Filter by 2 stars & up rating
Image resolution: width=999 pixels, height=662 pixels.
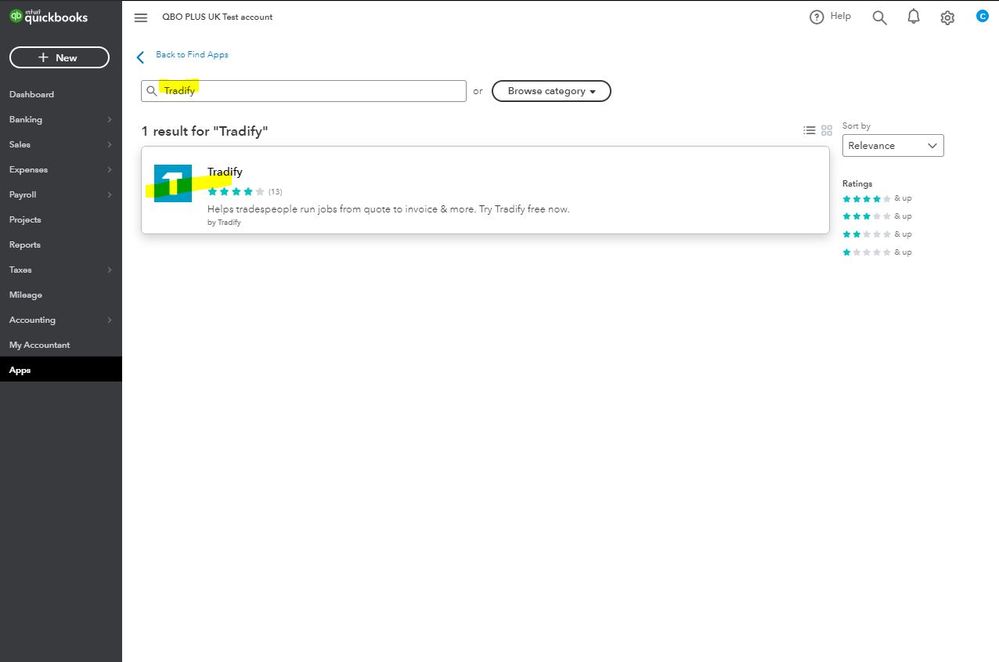point(877,234)
